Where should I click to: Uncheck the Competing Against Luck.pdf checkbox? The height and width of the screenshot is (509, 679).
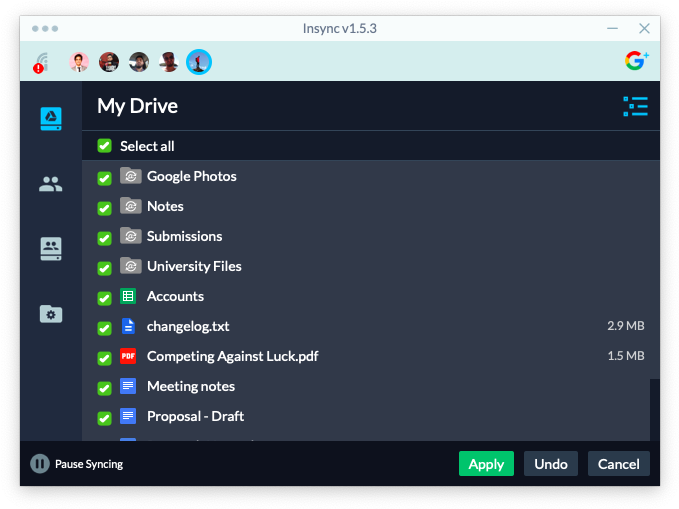point(104,358)
